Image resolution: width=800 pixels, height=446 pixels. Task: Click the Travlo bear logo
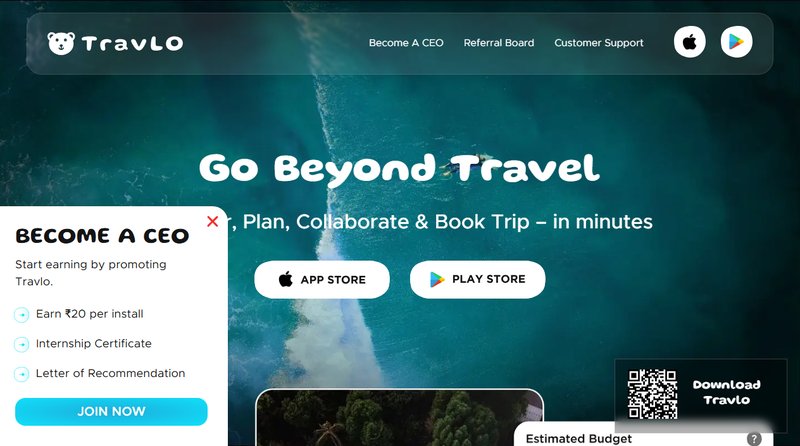pyautogui.click(x=61, y=43)
